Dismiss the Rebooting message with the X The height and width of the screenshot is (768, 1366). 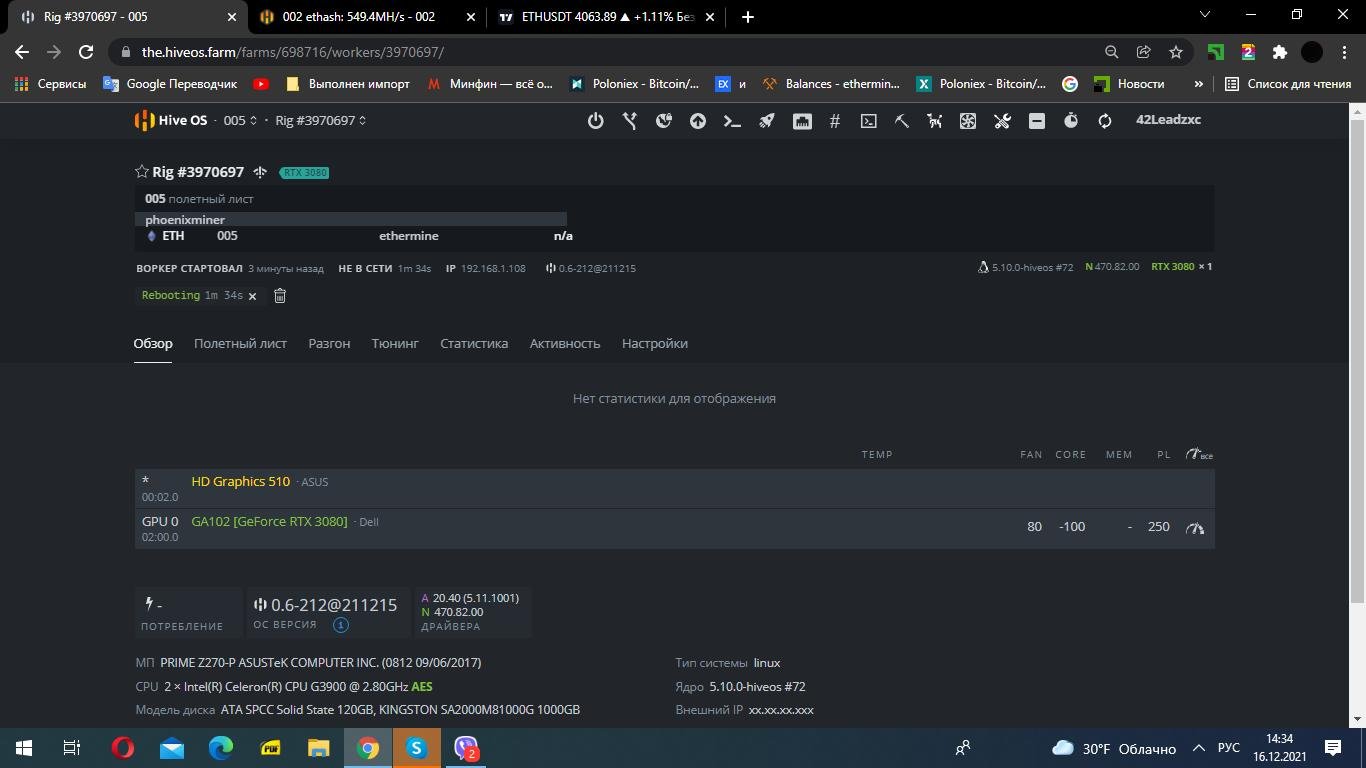click(x=252, y=296)
